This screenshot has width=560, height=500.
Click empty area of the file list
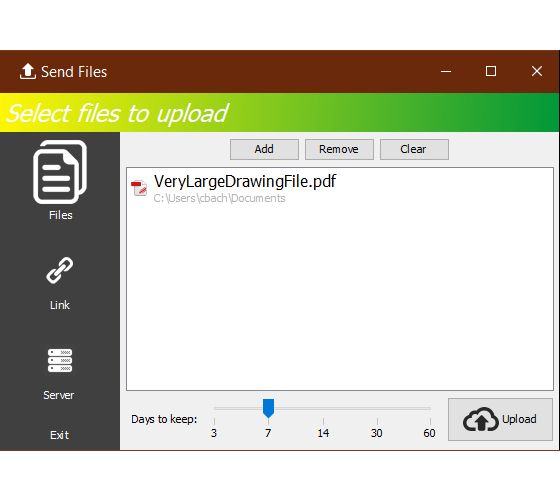pos(340,296)
